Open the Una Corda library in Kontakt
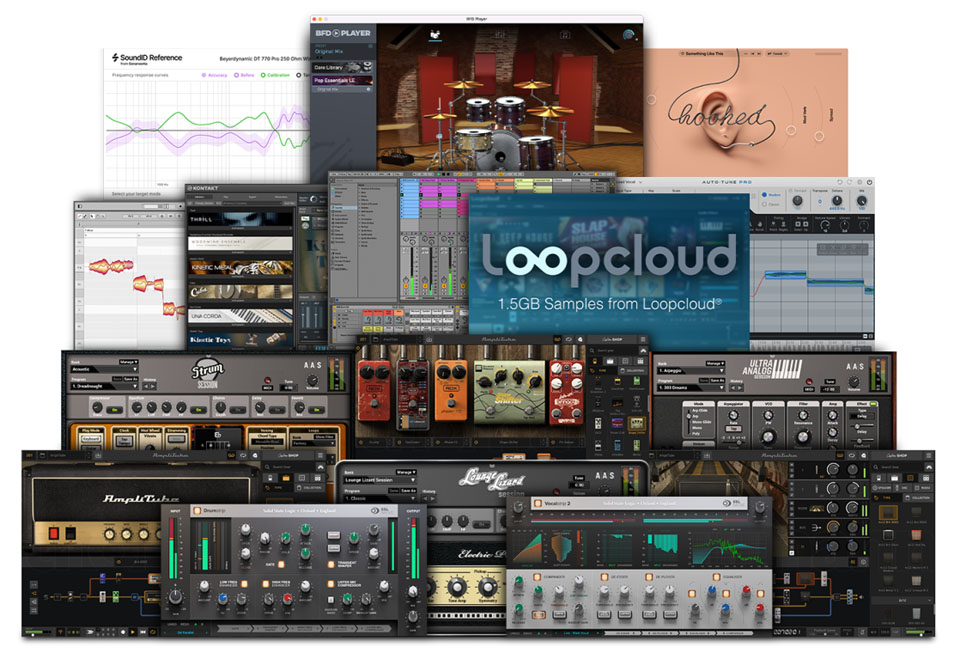Screen dimensions: 960x653 pyautogui.click(x=240, y=316)
